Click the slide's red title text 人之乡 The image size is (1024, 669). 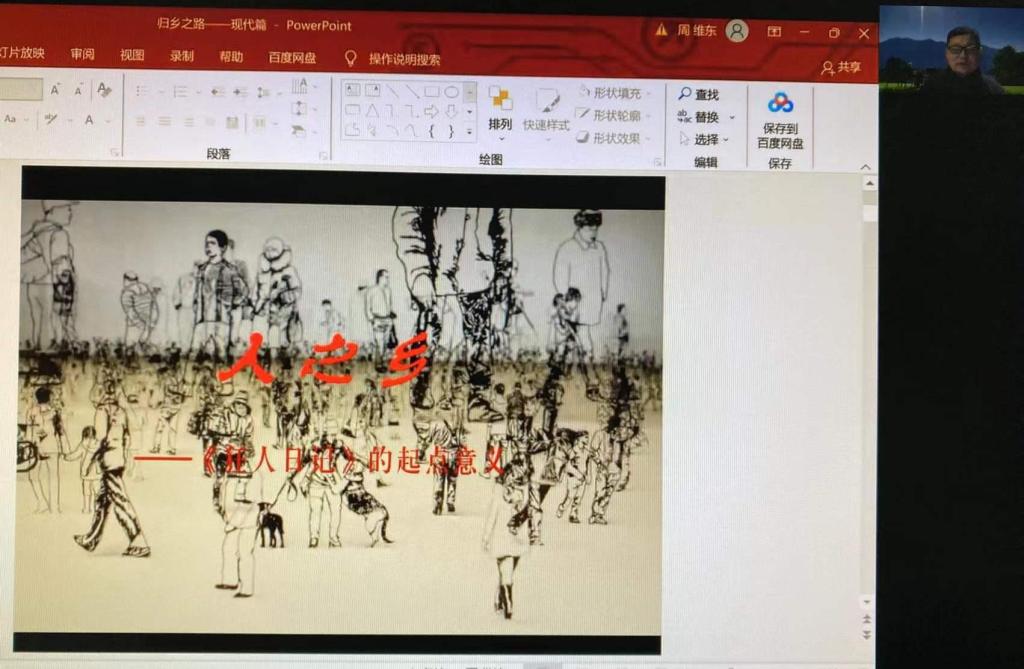tap(323, 362)
